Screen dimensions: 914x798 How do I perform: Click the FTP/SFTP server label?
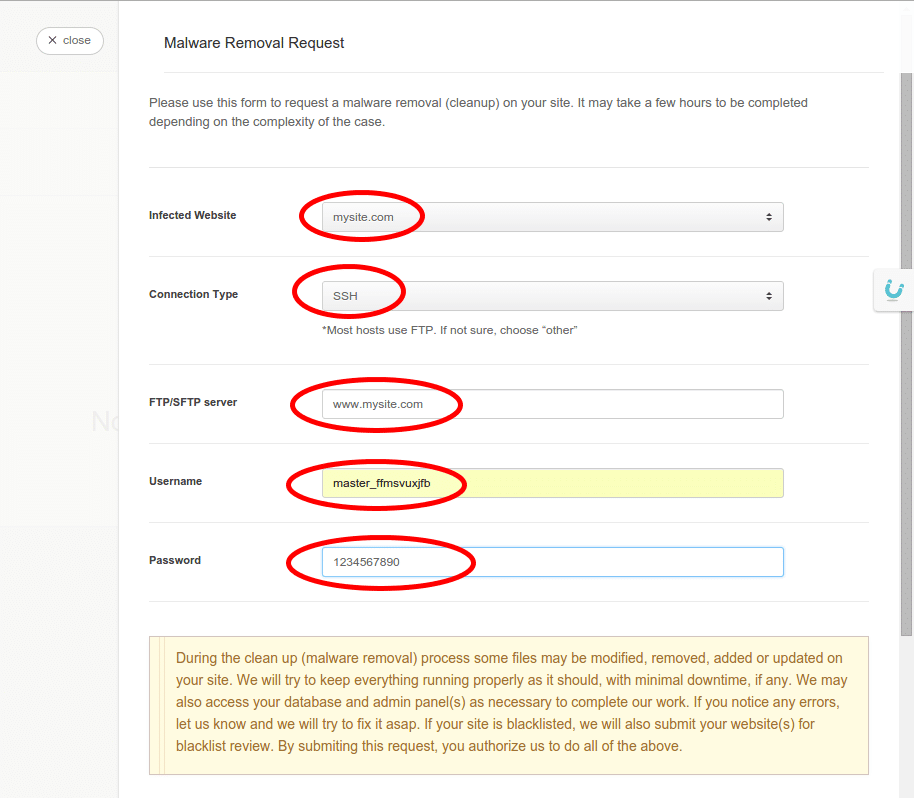pyautogui.click(x=193, y=402)
